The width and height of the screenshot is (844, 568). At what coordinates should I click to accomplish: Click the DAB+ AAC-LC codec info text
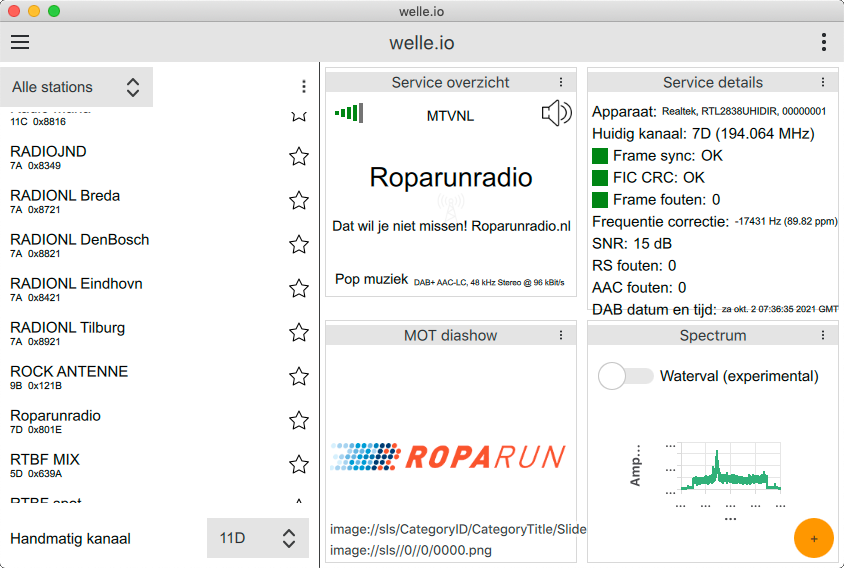(489, 282)
